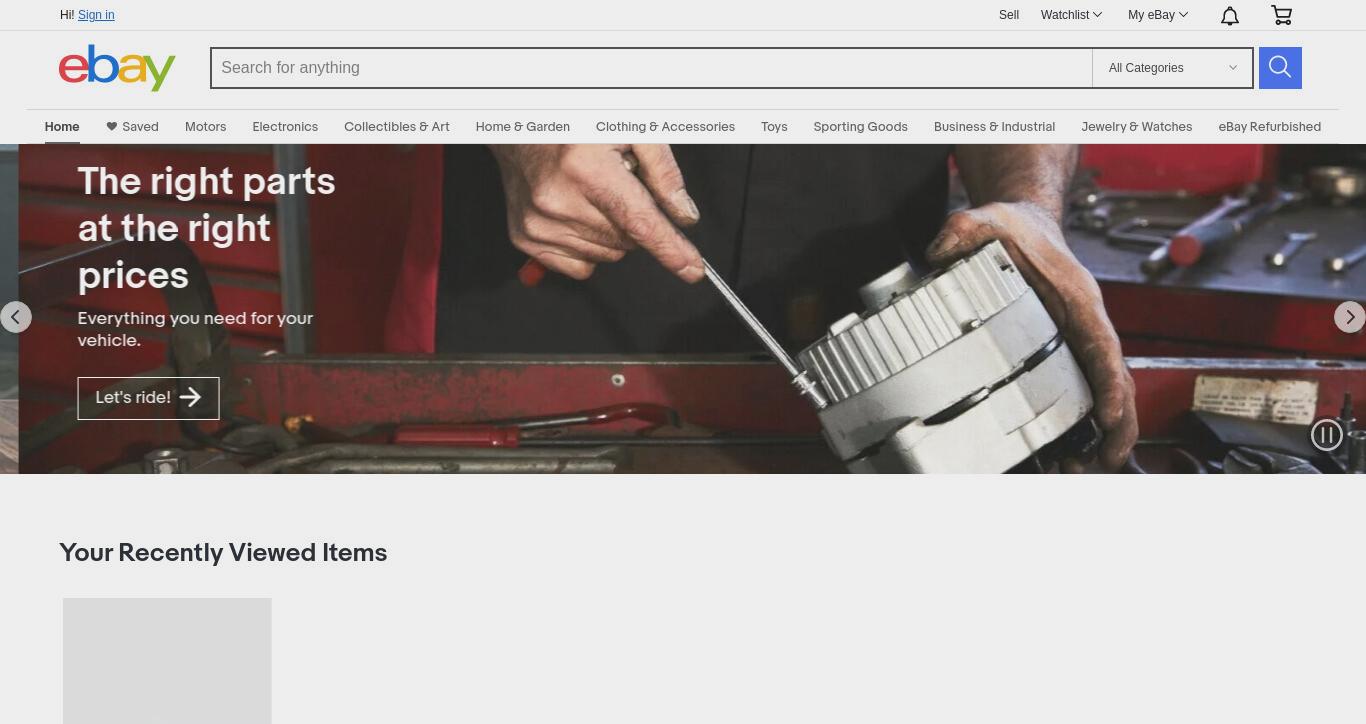This screenshot has width=1366, height=724.
Task: Open Jewelry & Watches category
Action: 1136,127
